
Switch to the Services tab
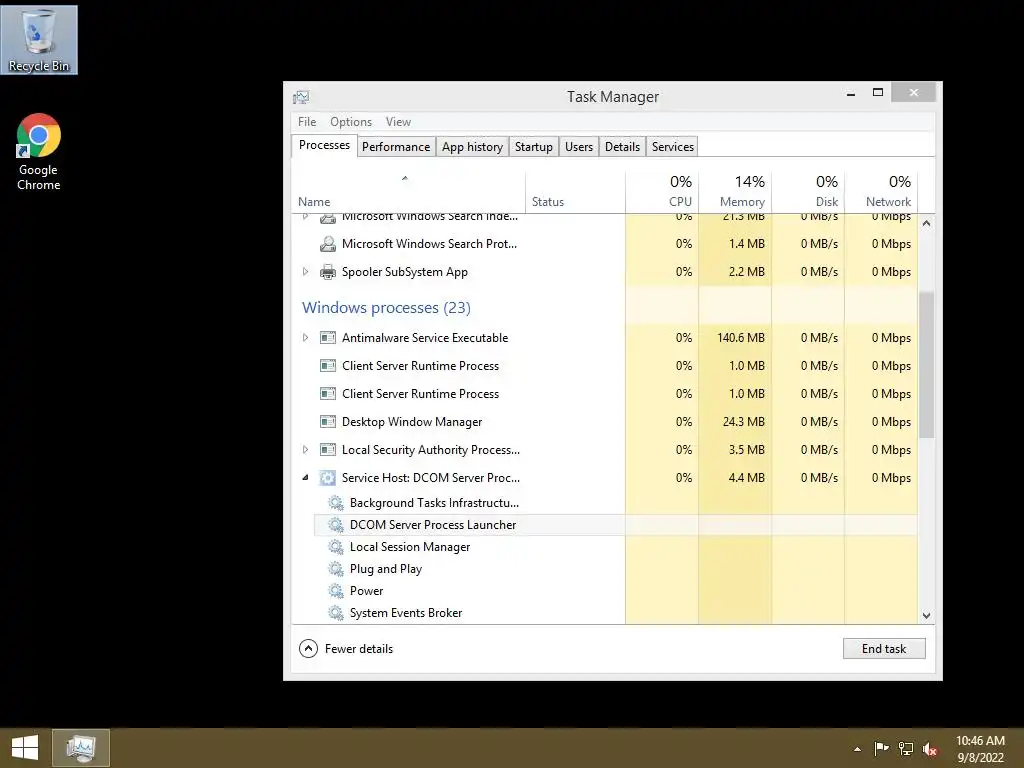(x=673, y=147)
